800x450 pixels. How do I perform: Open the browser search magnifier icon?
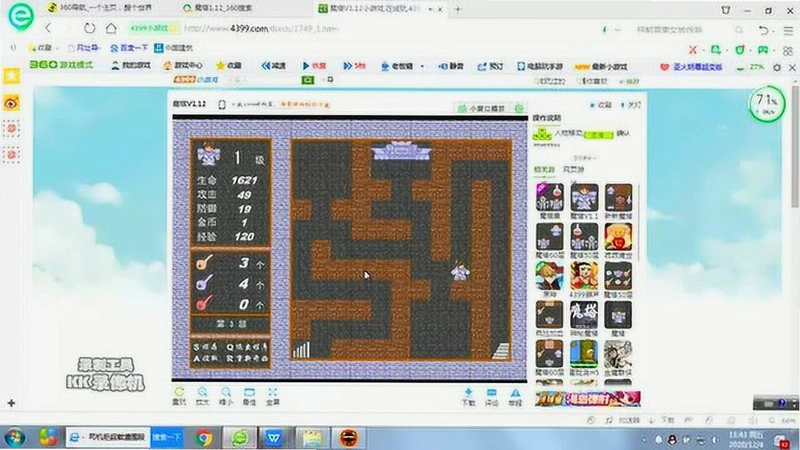click(x=738, y=30)
